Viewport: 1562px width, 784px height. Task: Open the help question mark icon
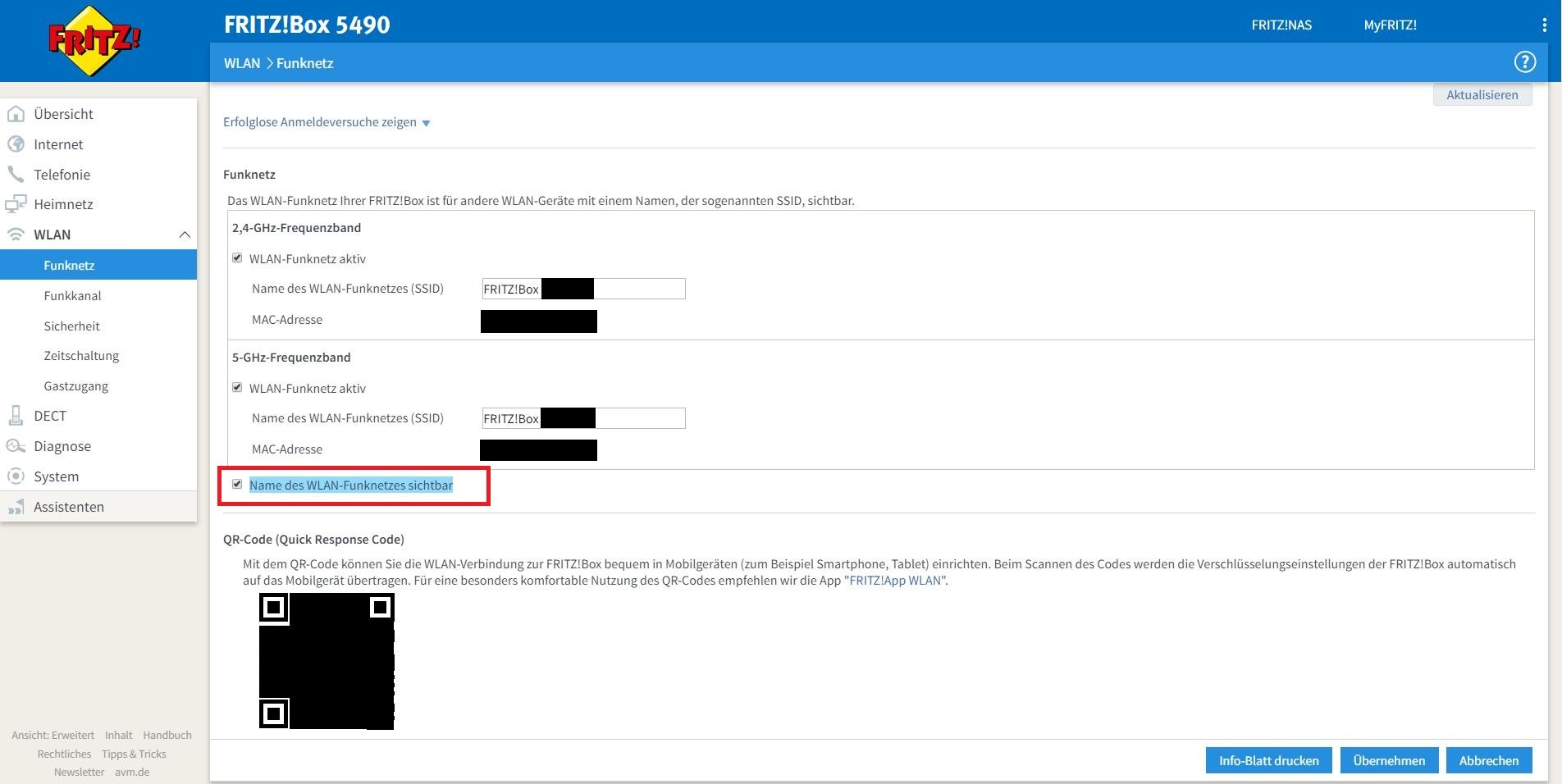click(1524, 62)
